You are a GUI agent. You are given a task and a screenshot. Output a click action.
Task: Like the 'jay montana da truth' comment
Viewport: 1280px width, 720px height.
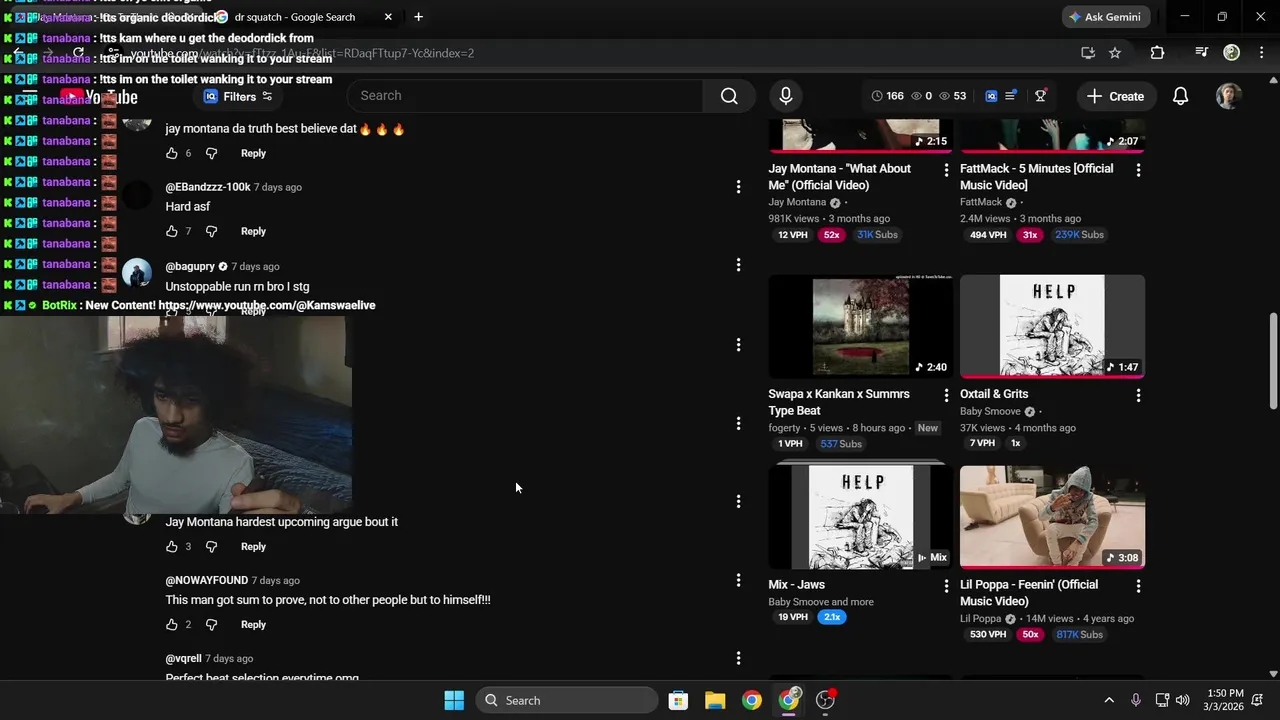(172, 153)
